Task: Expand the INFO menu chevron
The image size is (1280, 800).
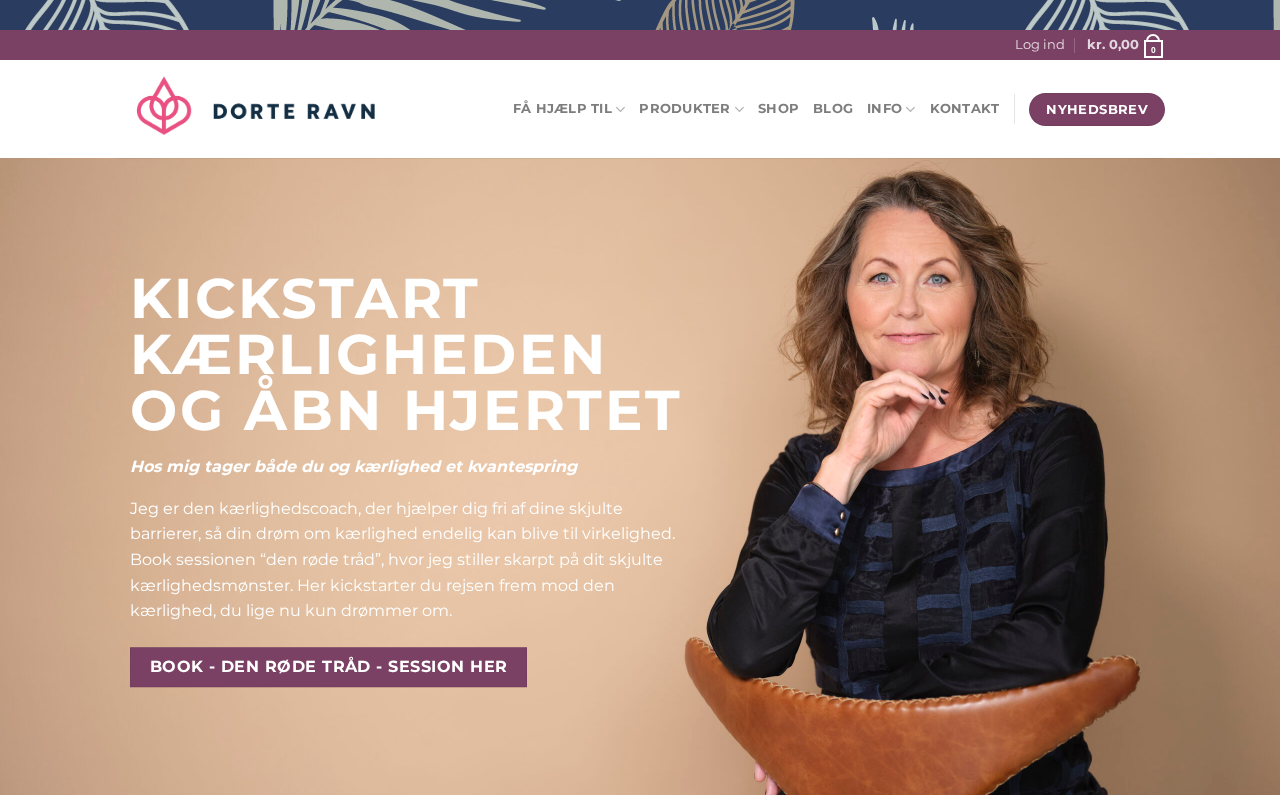Action: click(910, 110)
